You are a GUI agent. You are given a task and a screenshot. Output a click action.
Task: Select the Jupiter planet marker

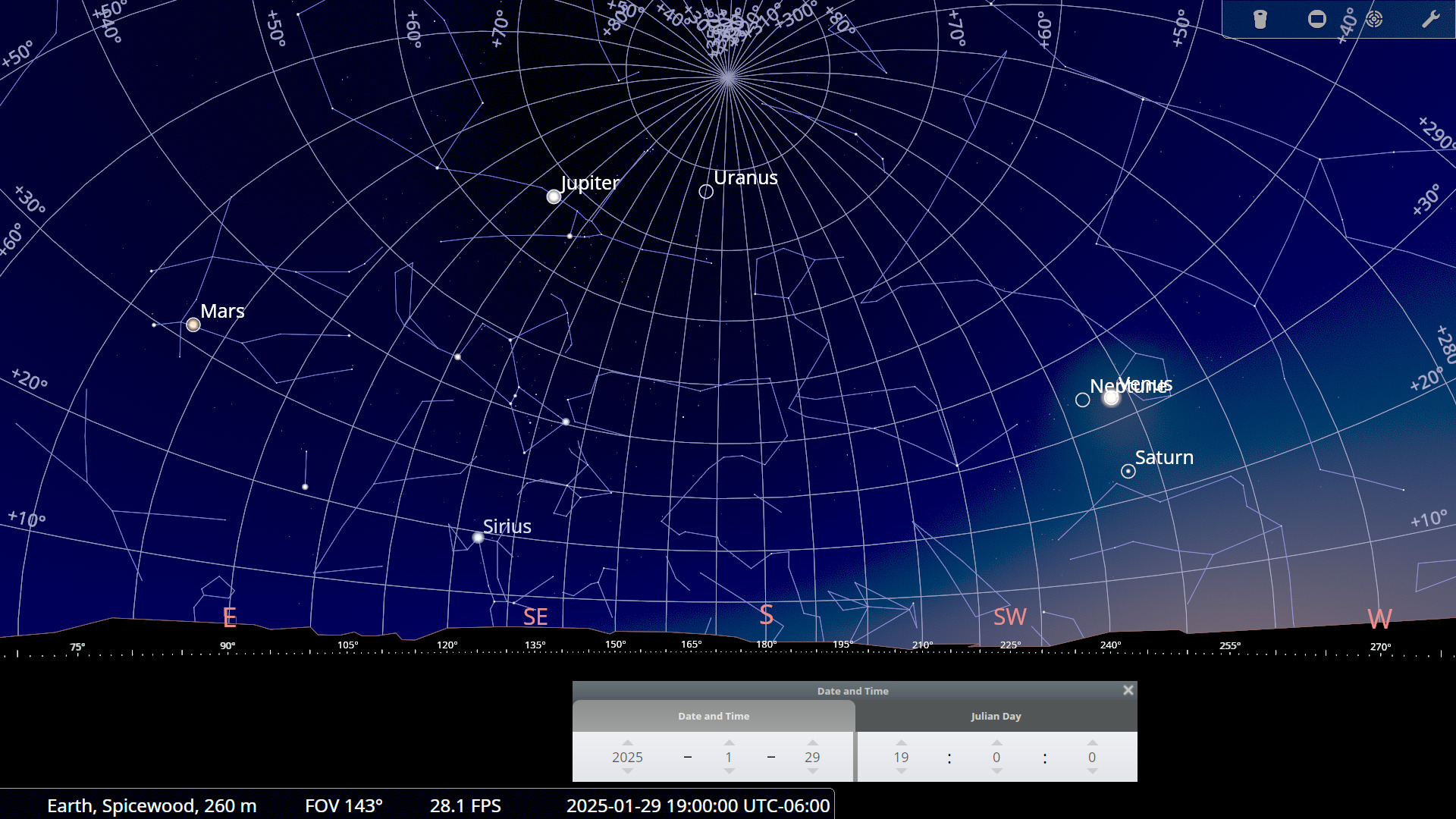pos(554,197)
